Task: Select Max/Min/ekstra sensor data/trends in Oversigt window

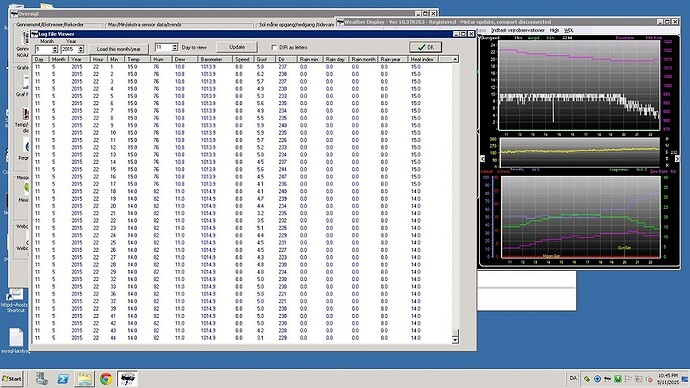Action: click(x=144, y=25)
